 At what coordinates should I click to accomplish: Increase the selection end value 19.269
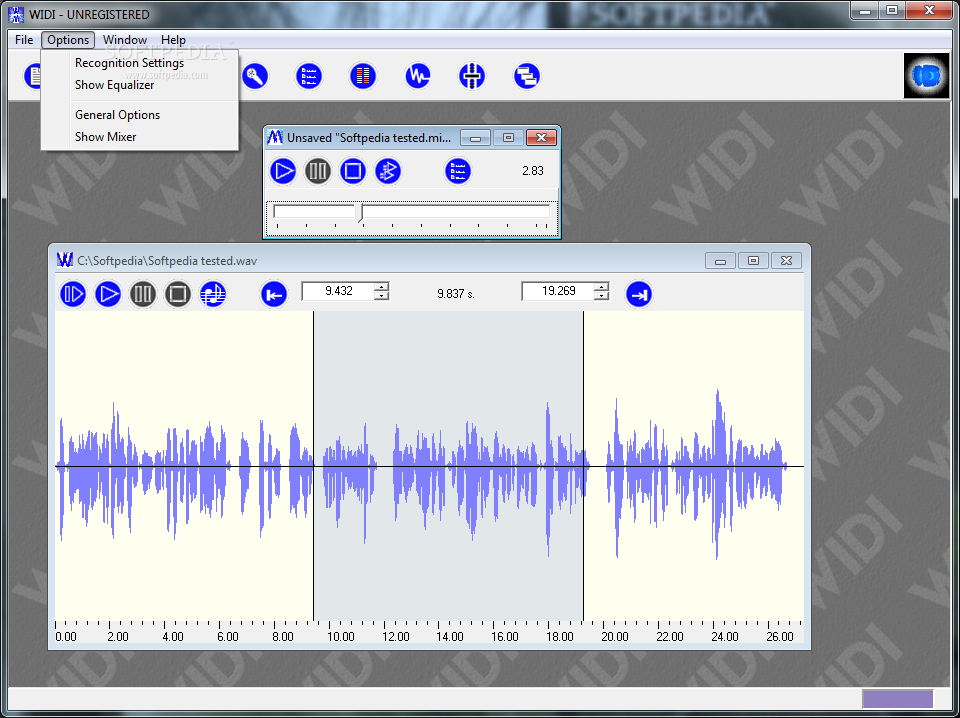601,286
